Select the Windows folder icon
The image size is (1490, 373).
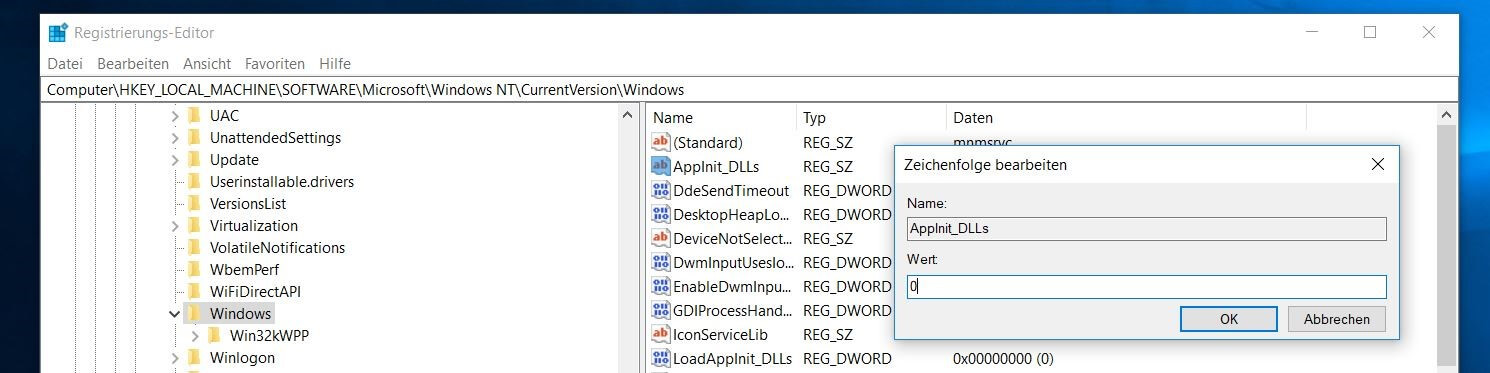pos(194,314)
